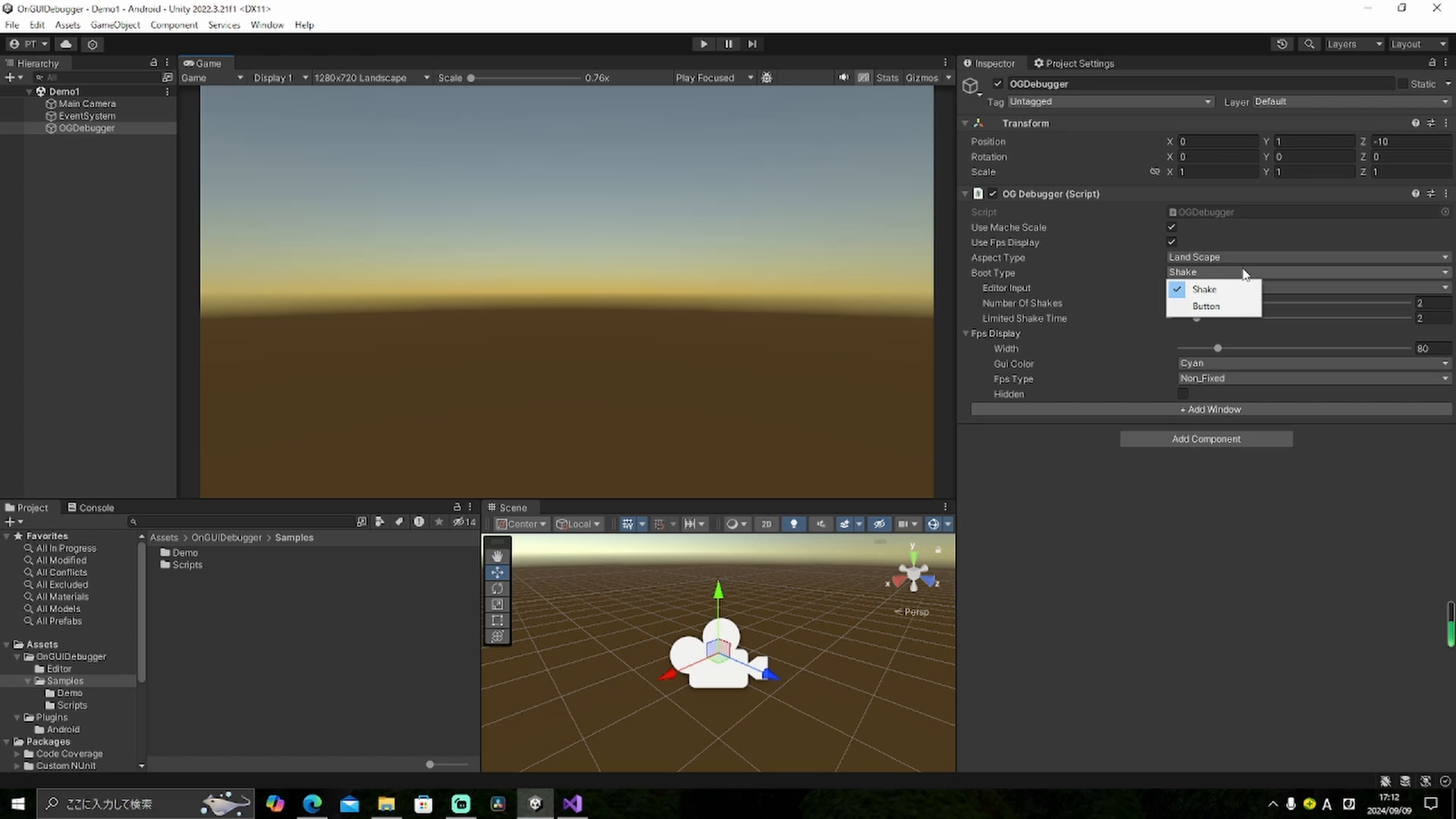This screenshot has width=1456, height=819.
Task: Toggle 2D view mode in Scene
Action: [767, 524]
